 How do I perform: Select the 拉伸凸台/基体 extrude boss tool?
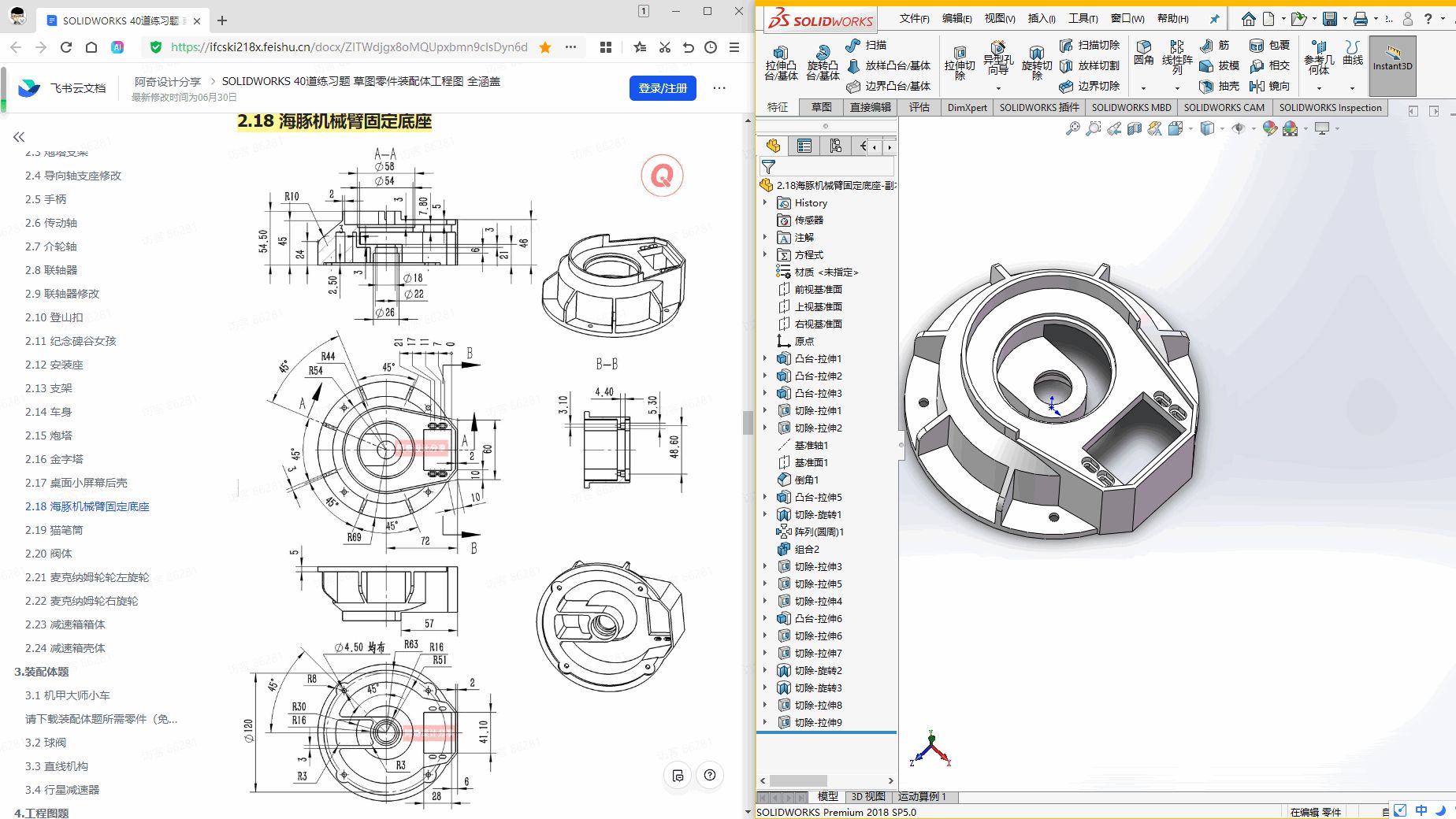click(781, 63)
